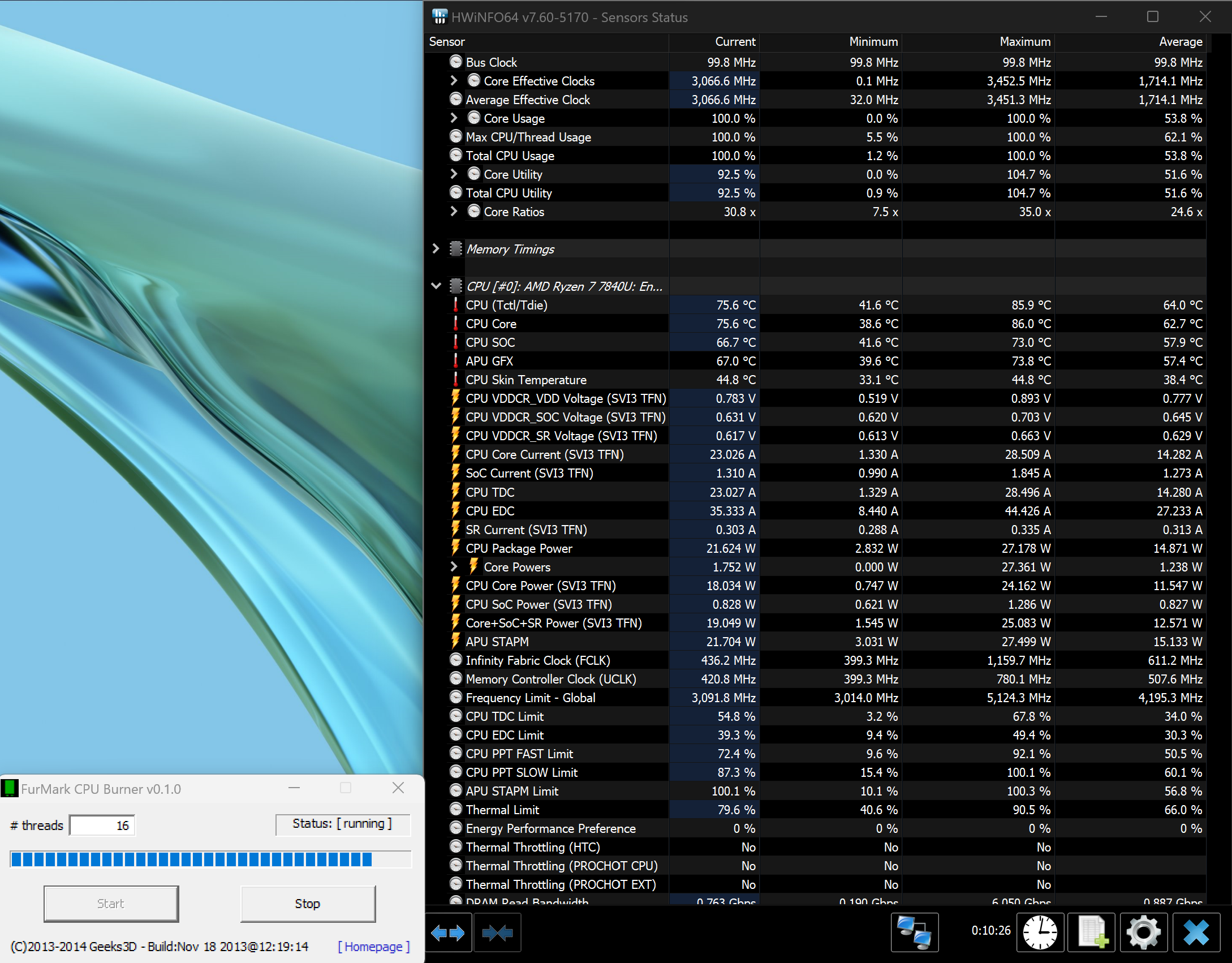This screenshot has width=1232, height=963.
Task: Click the expand/collapse arrows button in HWiNFO toolbar
Action: click(x=447, y=932)
